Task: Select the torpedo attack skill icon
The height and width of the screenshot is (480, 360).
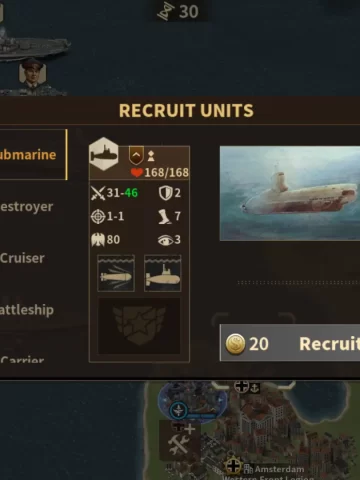Action: pyautogui.click(x=116, y=273)
